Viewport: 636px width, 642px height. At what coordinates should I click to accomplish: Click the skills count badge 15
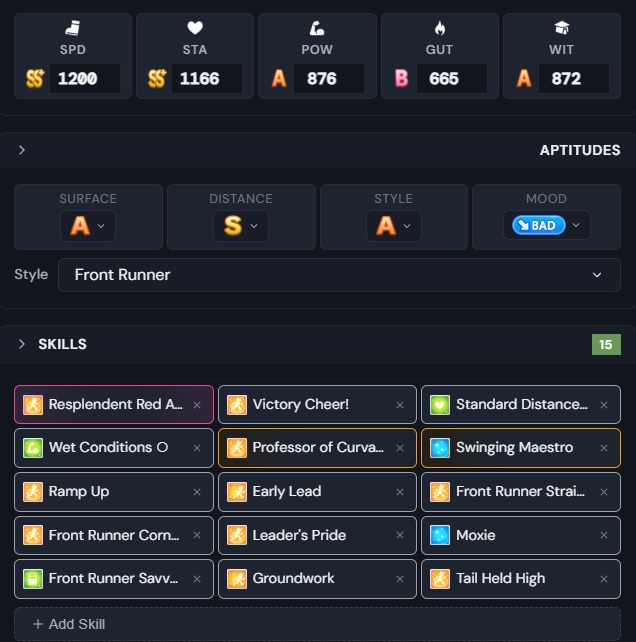click(606, 344)
